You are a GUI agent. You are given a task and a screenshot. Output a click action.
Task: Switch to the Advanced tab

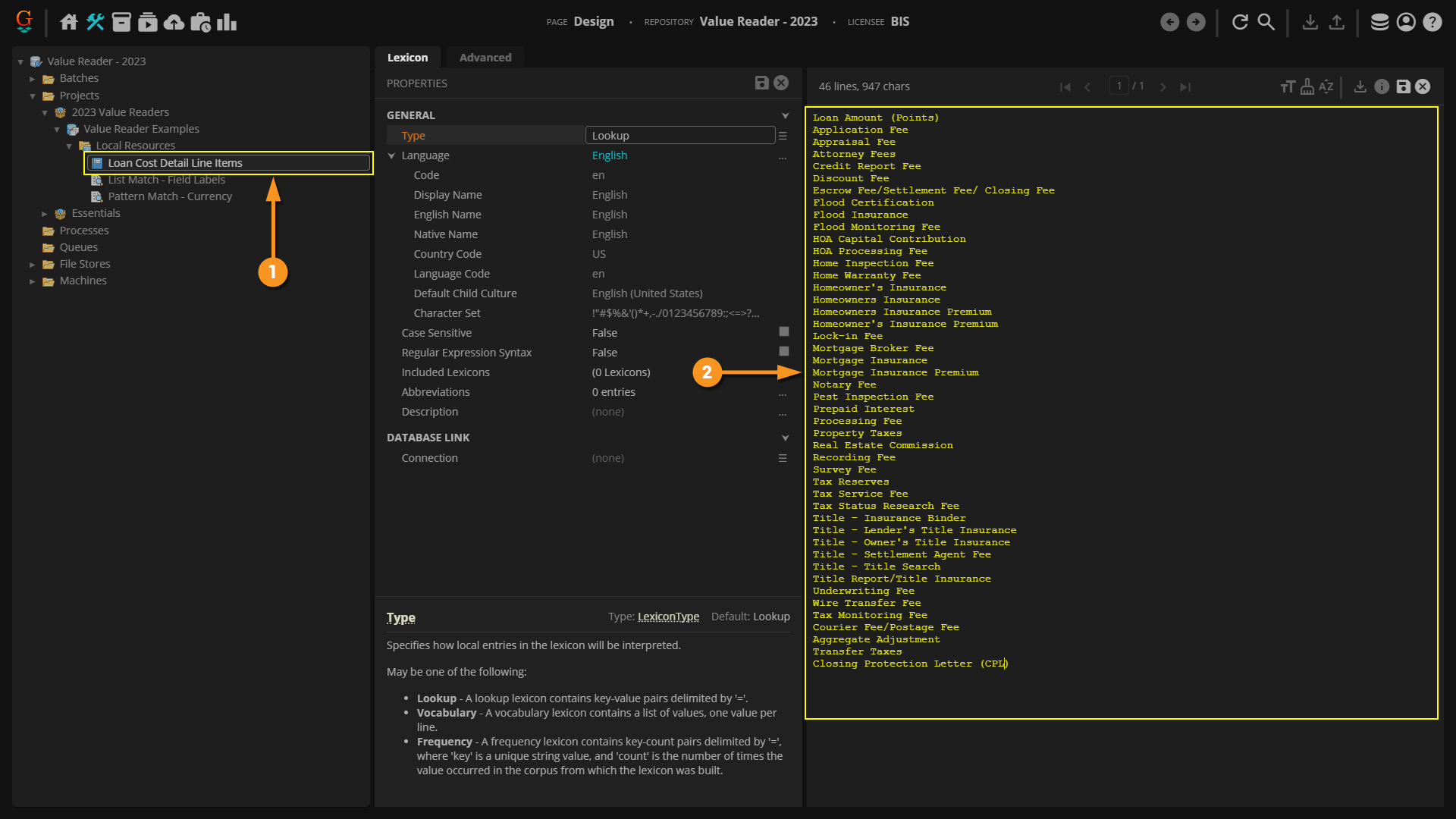pos(485,58)
